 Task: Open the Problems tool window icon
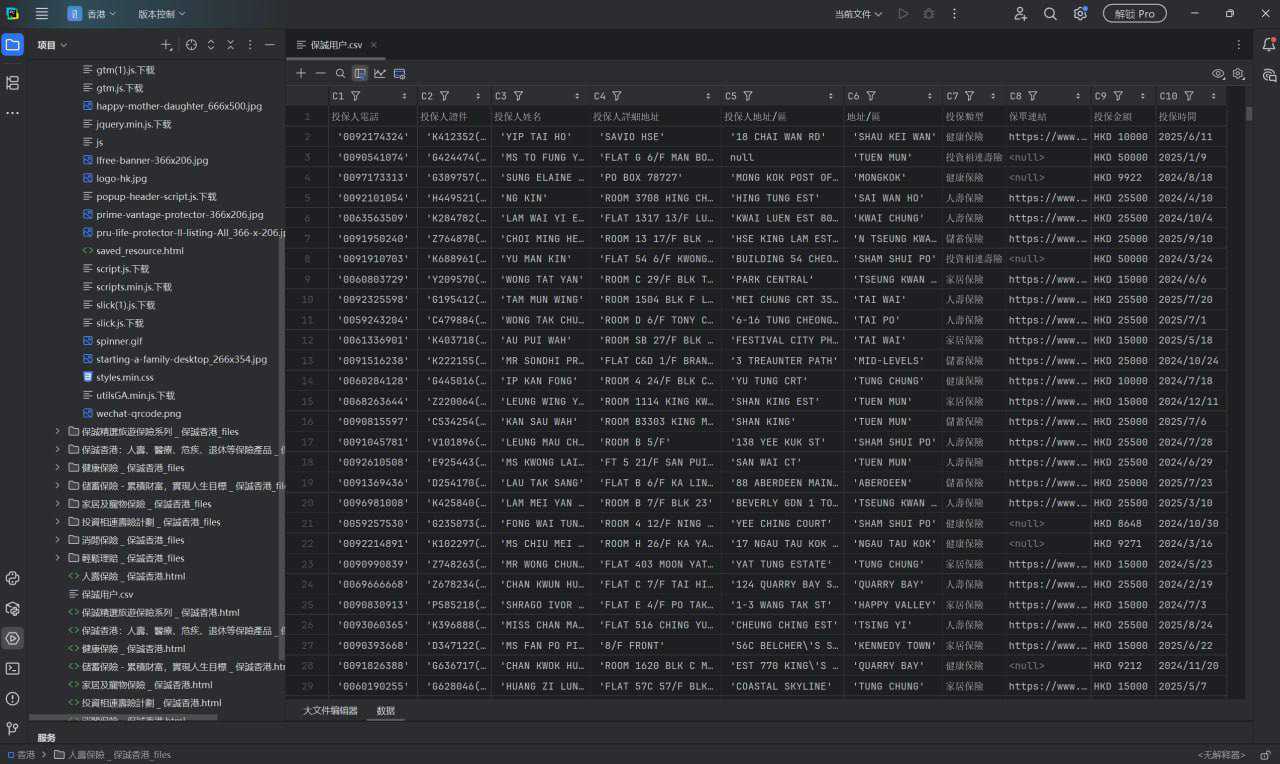point(12,698)
